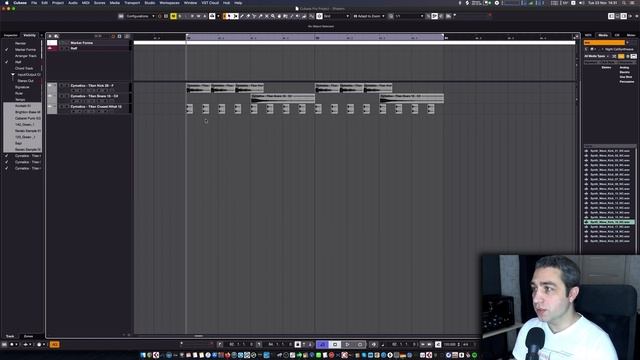Click the Record transport button
640x360 pixels.
(360, 344)
